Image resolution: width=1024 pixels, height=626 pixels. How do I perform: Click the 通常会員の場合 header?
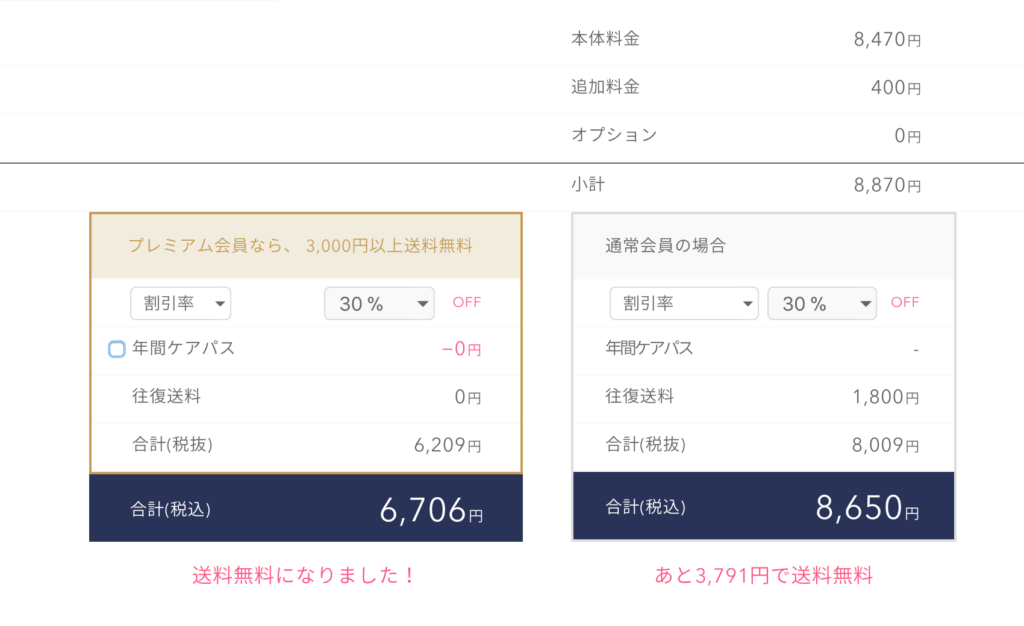click(763, 246)
